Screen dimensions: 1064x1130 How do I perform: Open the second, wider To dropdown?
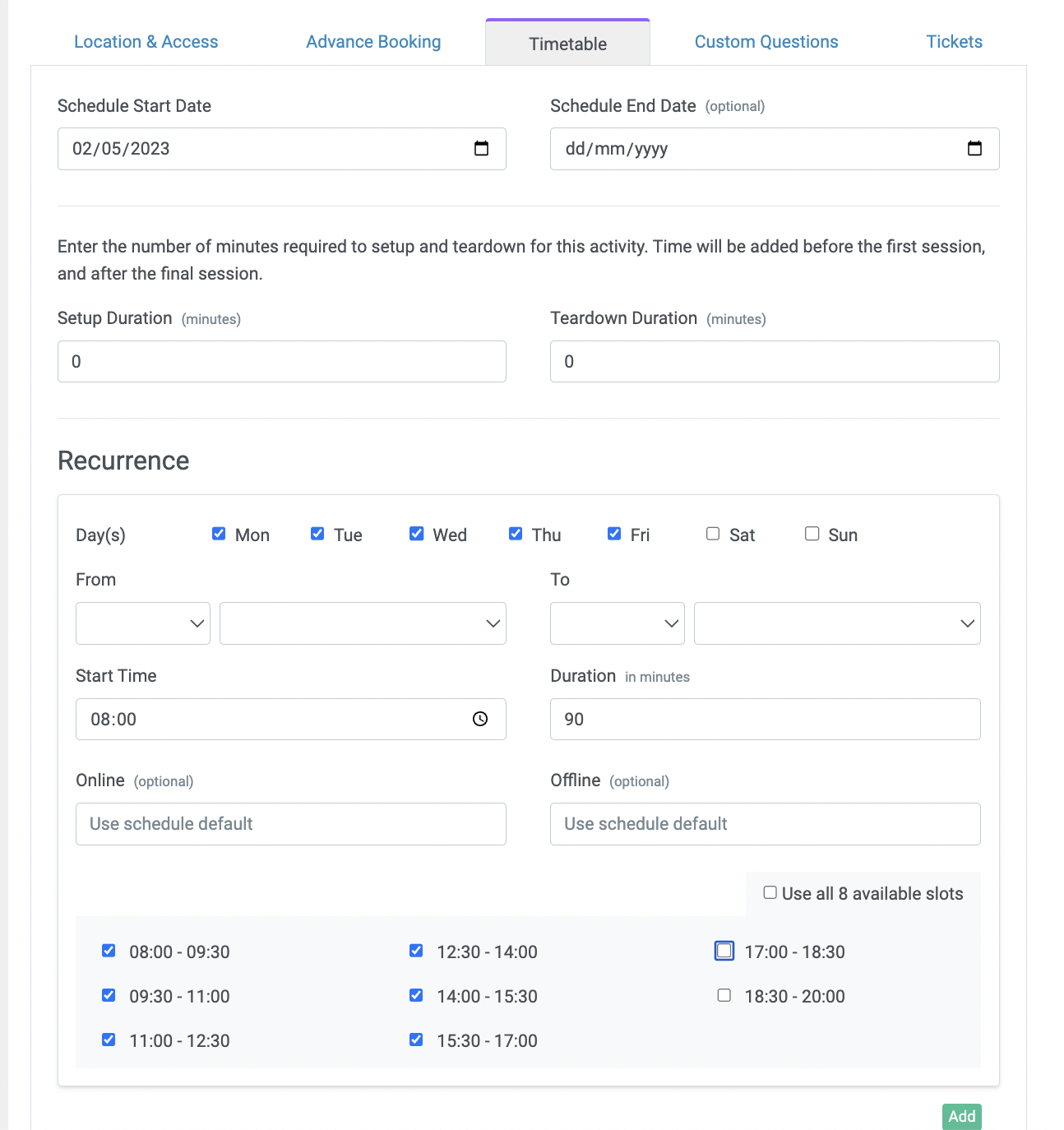[x=837, y=623]
